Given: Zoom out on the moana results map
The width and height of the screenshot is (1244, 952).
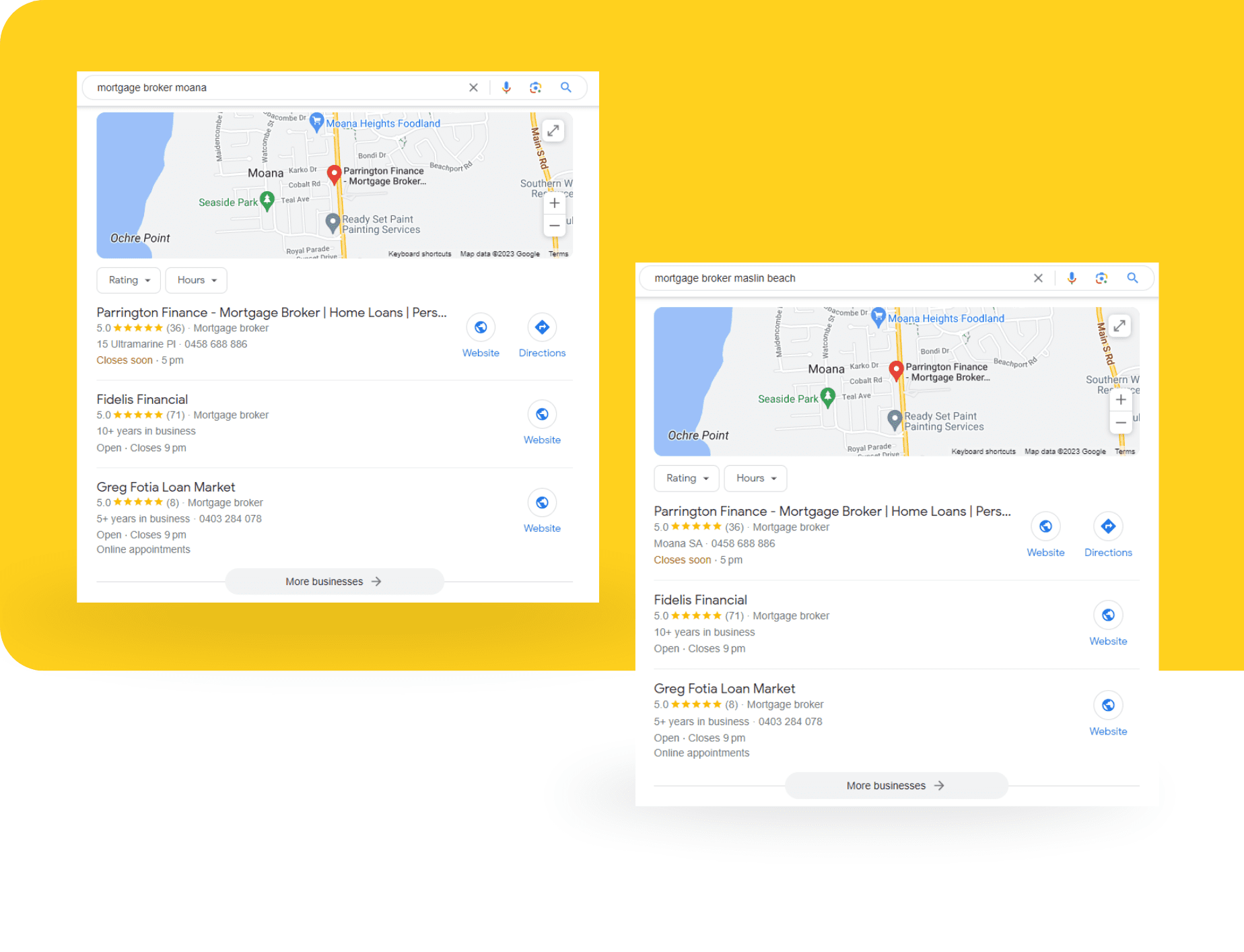Looking at the screenshot, I should pyautogui.click(x=554, y=226).
